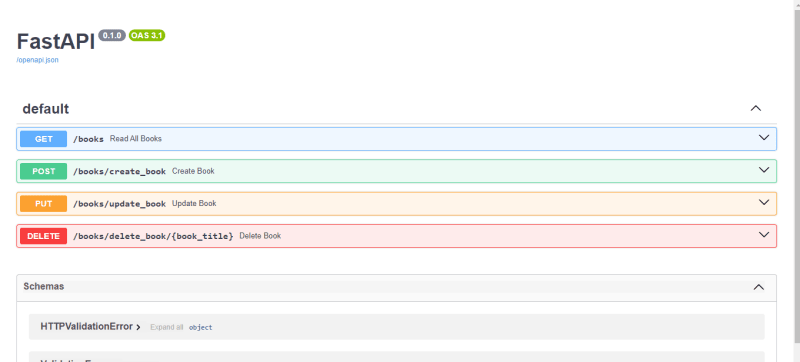Expand the PUT update_book endpoint arrow
The image size is (800, 362).
click(x=764, y=202)
